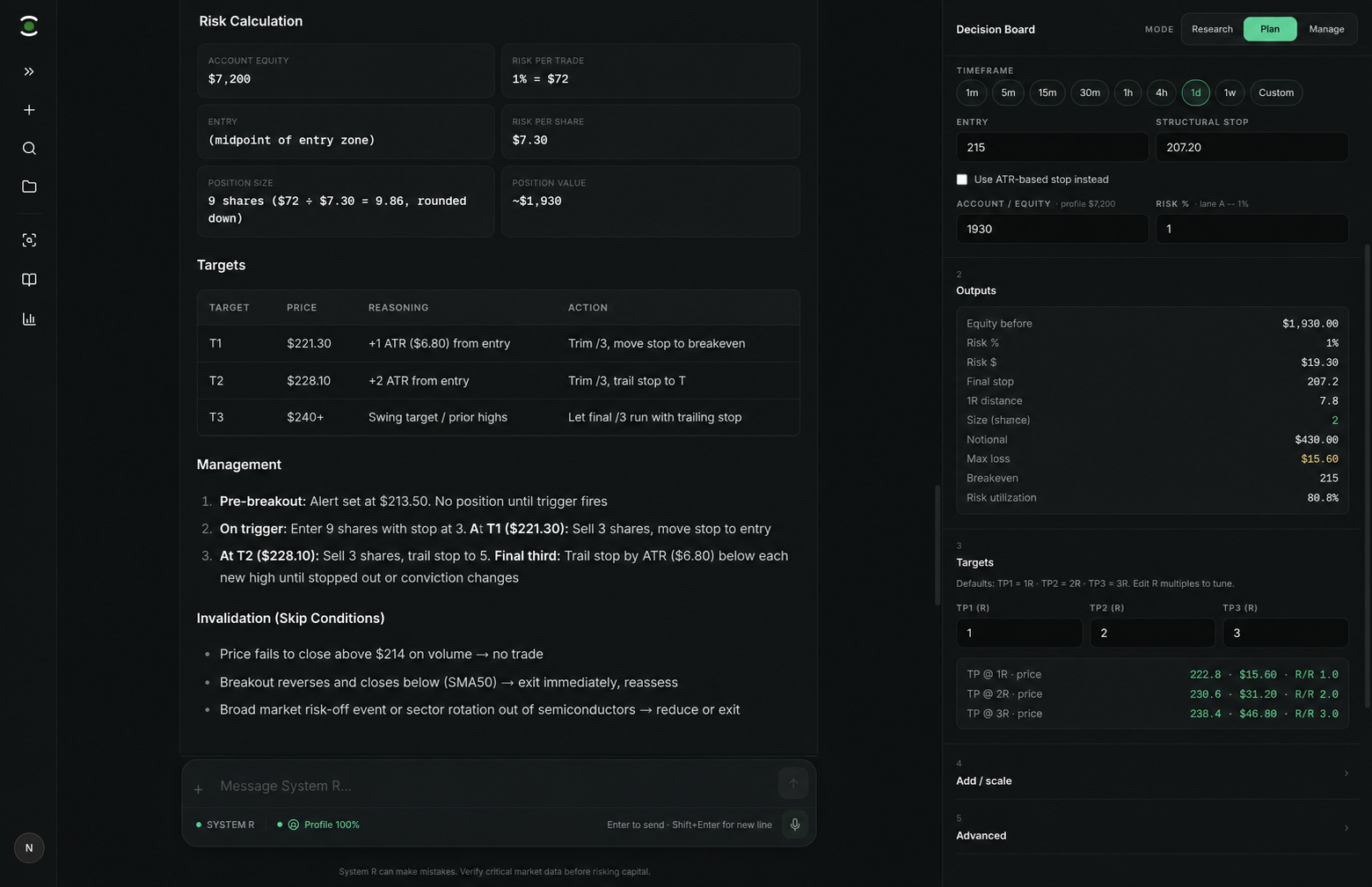Screen dimensions: 1372x887
Task: Click the TP @ 2R price row
Action: (x=1152, y=694)
